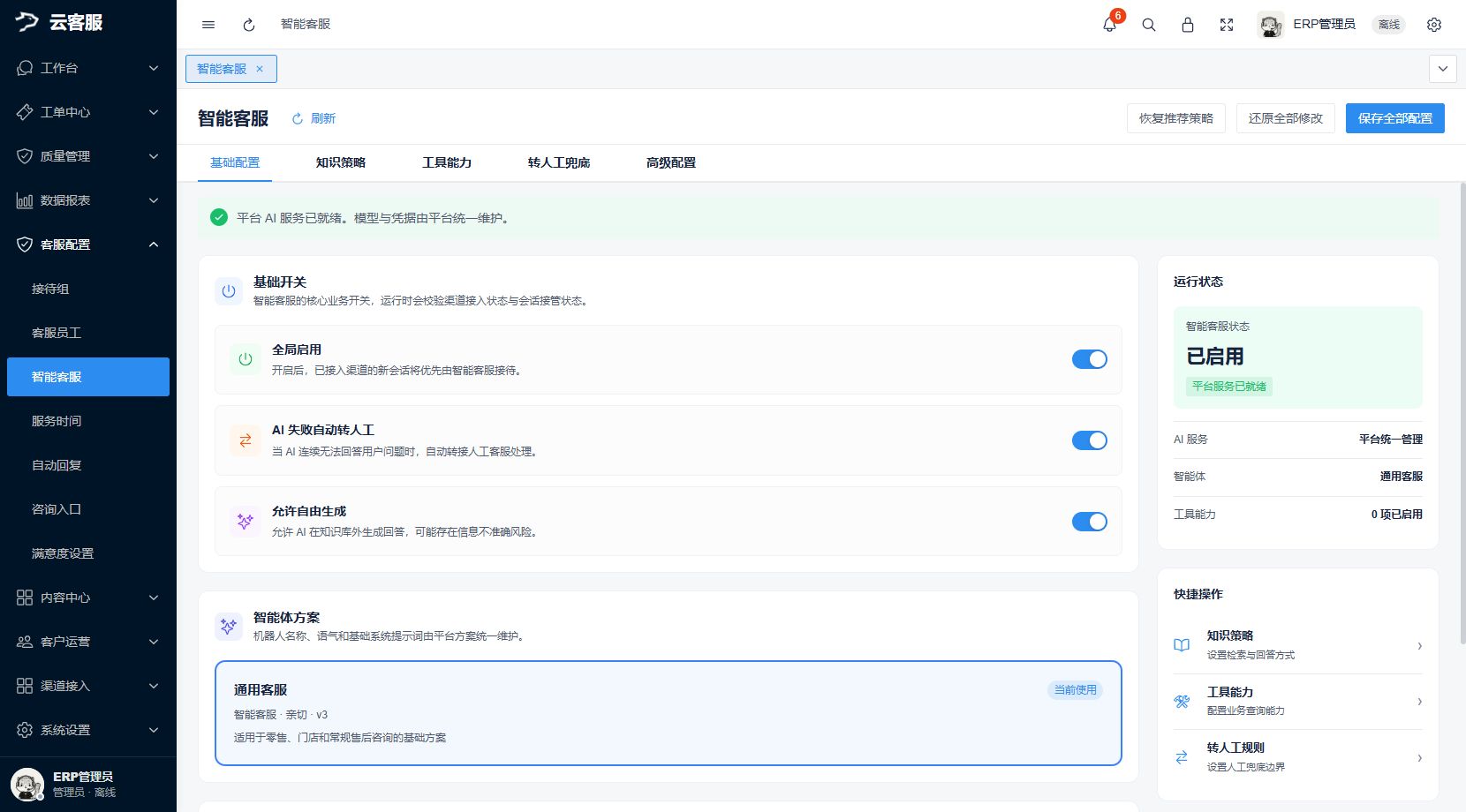Click the page vertical scrollbar

(x=1462, y=413)
